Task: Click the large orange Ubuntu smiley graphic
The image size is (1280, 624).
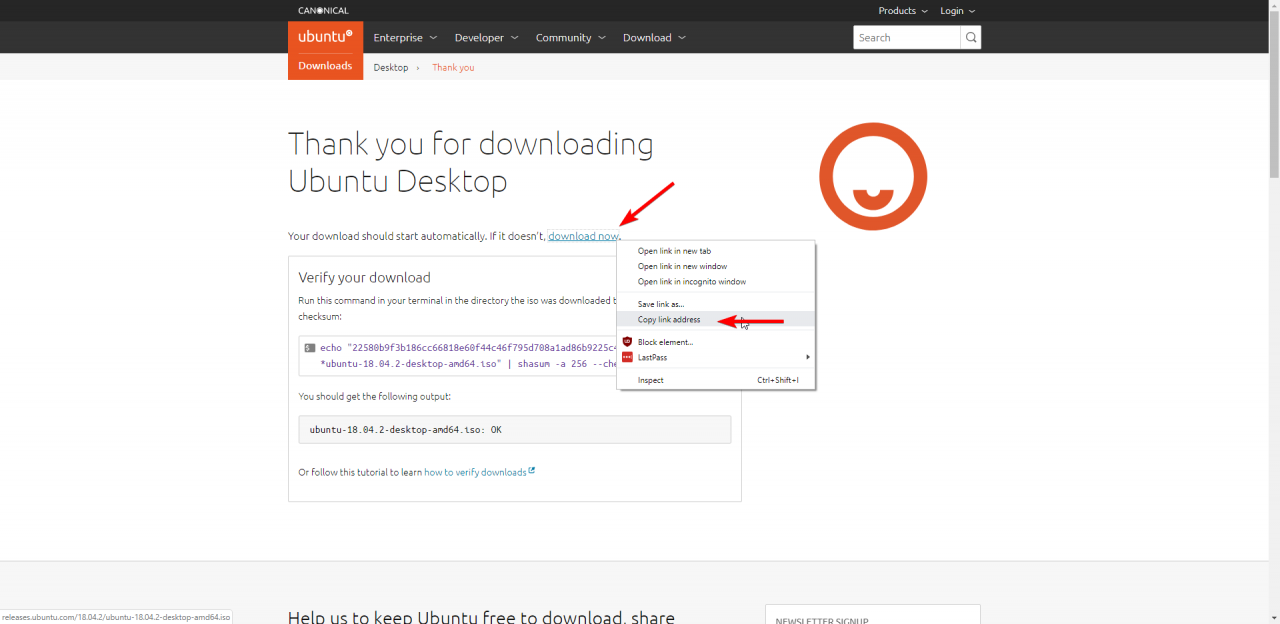Action: click(x=873, y=177)
